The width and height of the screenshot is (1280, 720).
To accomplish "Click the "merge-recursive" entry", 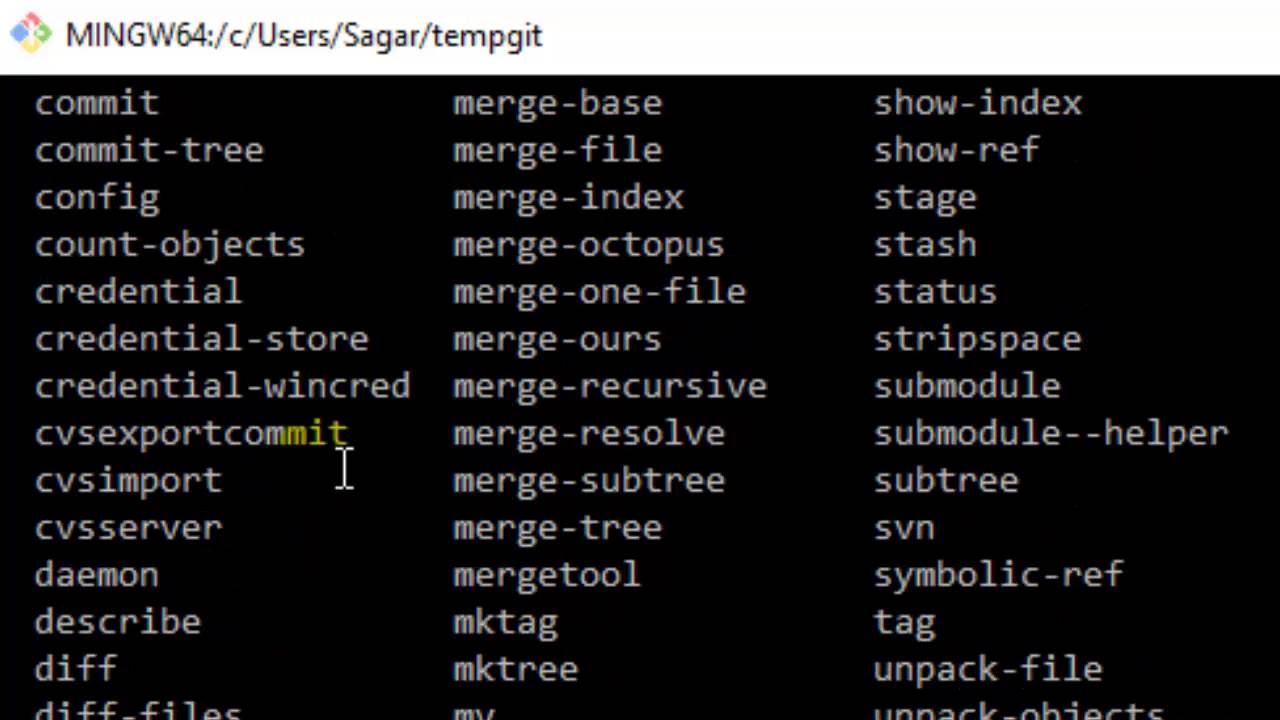I will pyautogui.click(x=610, y=386).
